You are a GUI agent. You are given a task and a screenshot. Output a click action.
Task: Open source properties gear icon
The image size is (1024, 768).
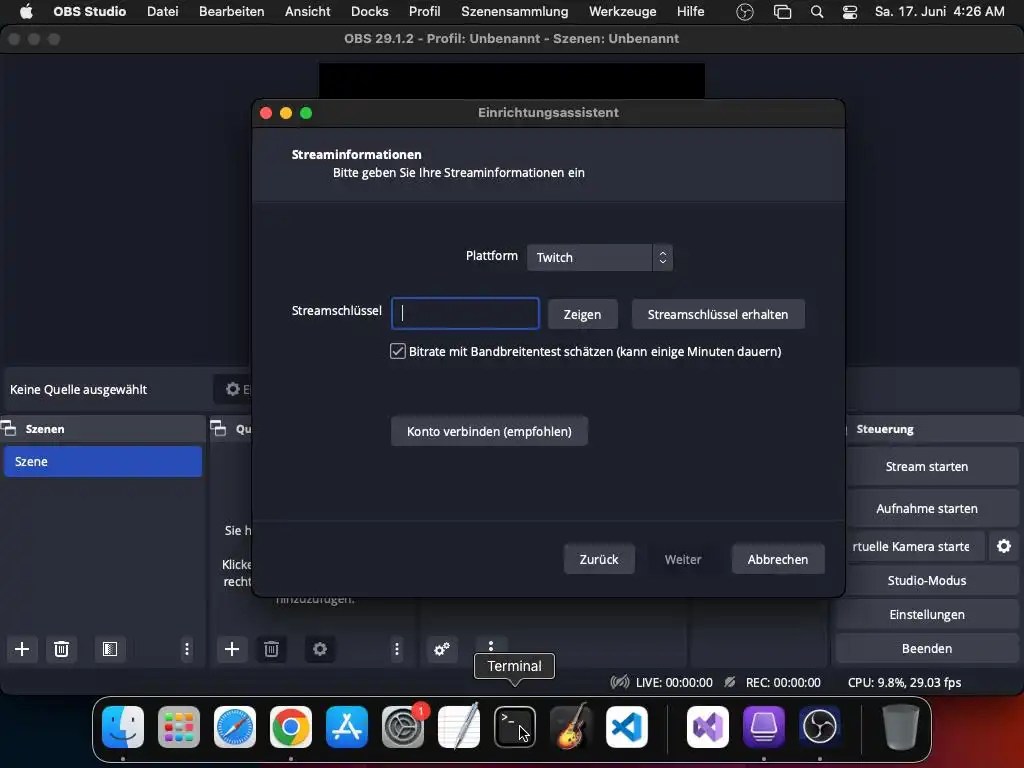coord(319,648)
